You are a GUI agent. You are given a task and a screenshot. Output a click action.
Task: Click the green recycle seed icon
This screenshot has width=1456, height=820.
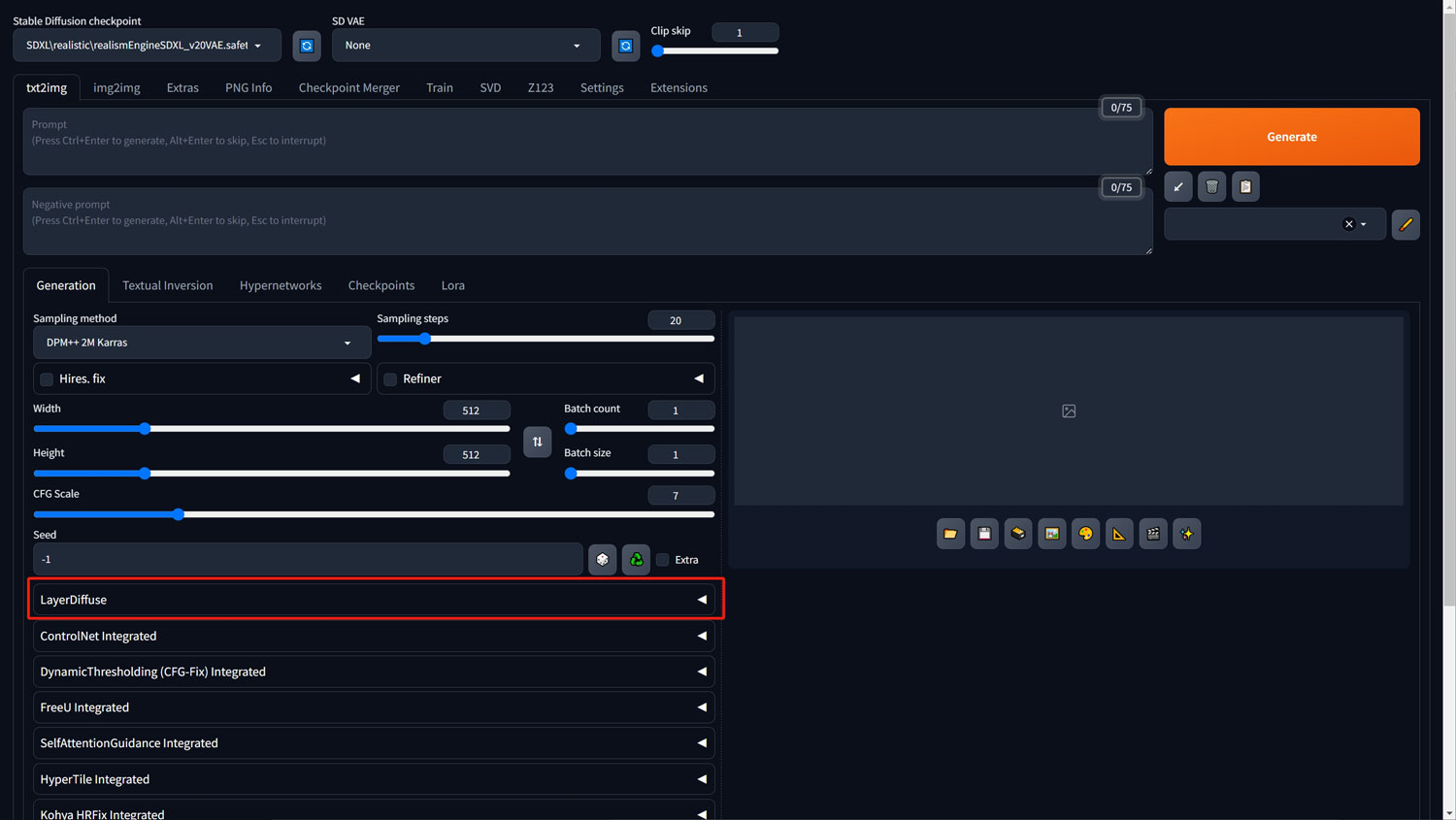coord(636,559)
